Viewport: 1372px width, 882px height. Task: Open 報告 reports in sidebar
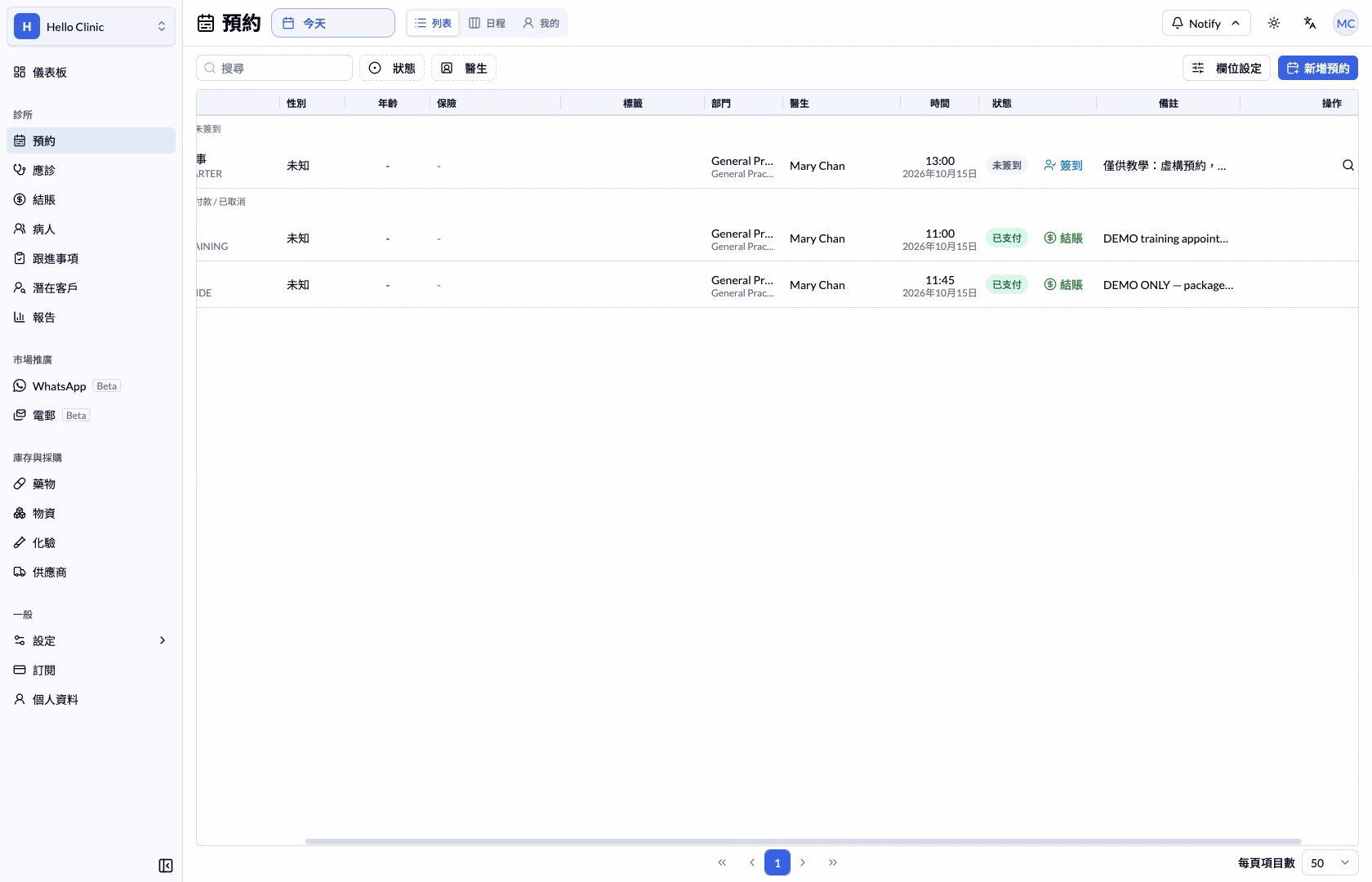click(x=91, y=317)
